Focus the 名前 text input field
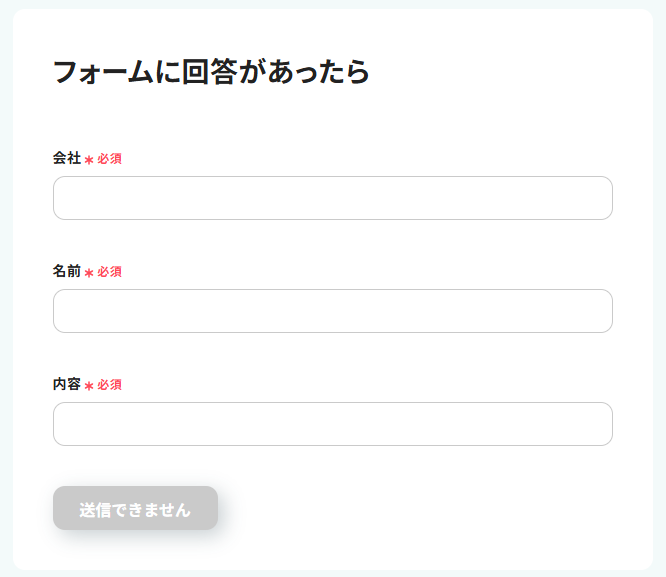The image size is (666, 577). coord(332,311)
